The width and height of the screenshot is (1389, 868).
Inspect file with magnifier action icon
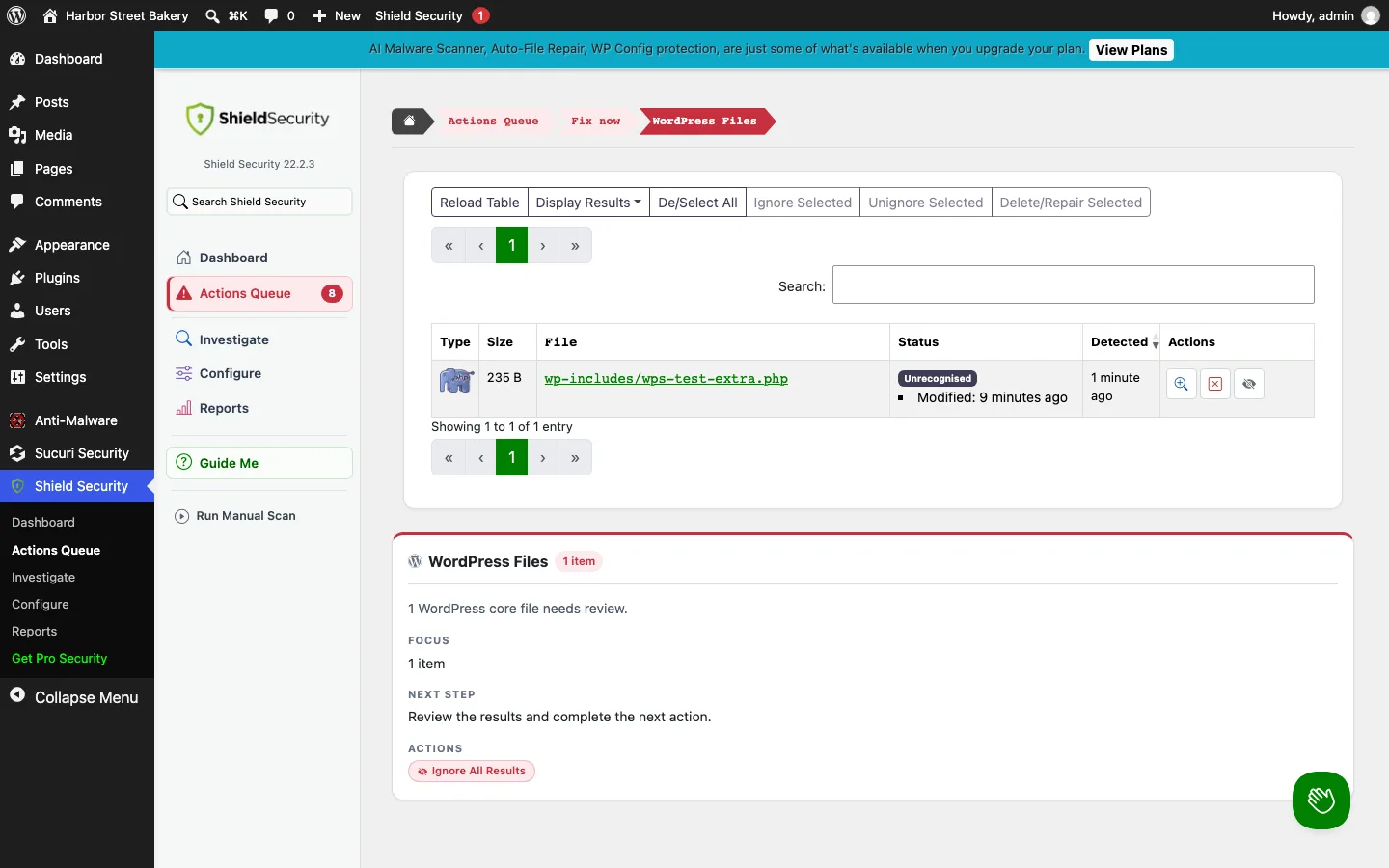coord(1181,384)
